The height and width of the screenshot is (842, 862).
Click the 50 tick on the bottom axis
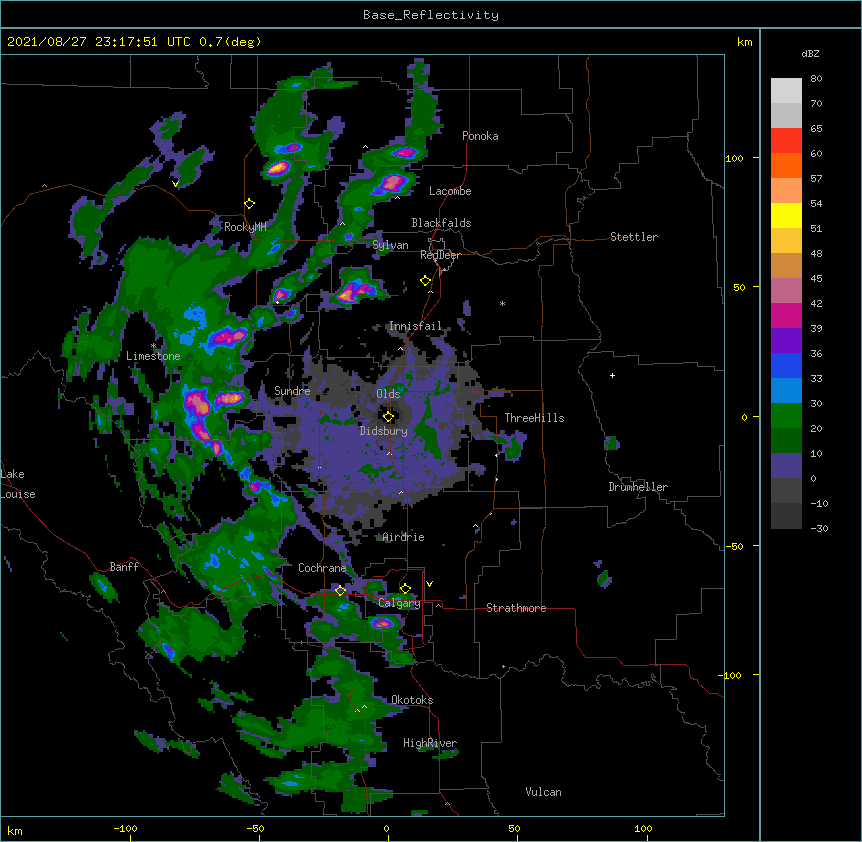point(514,828)
